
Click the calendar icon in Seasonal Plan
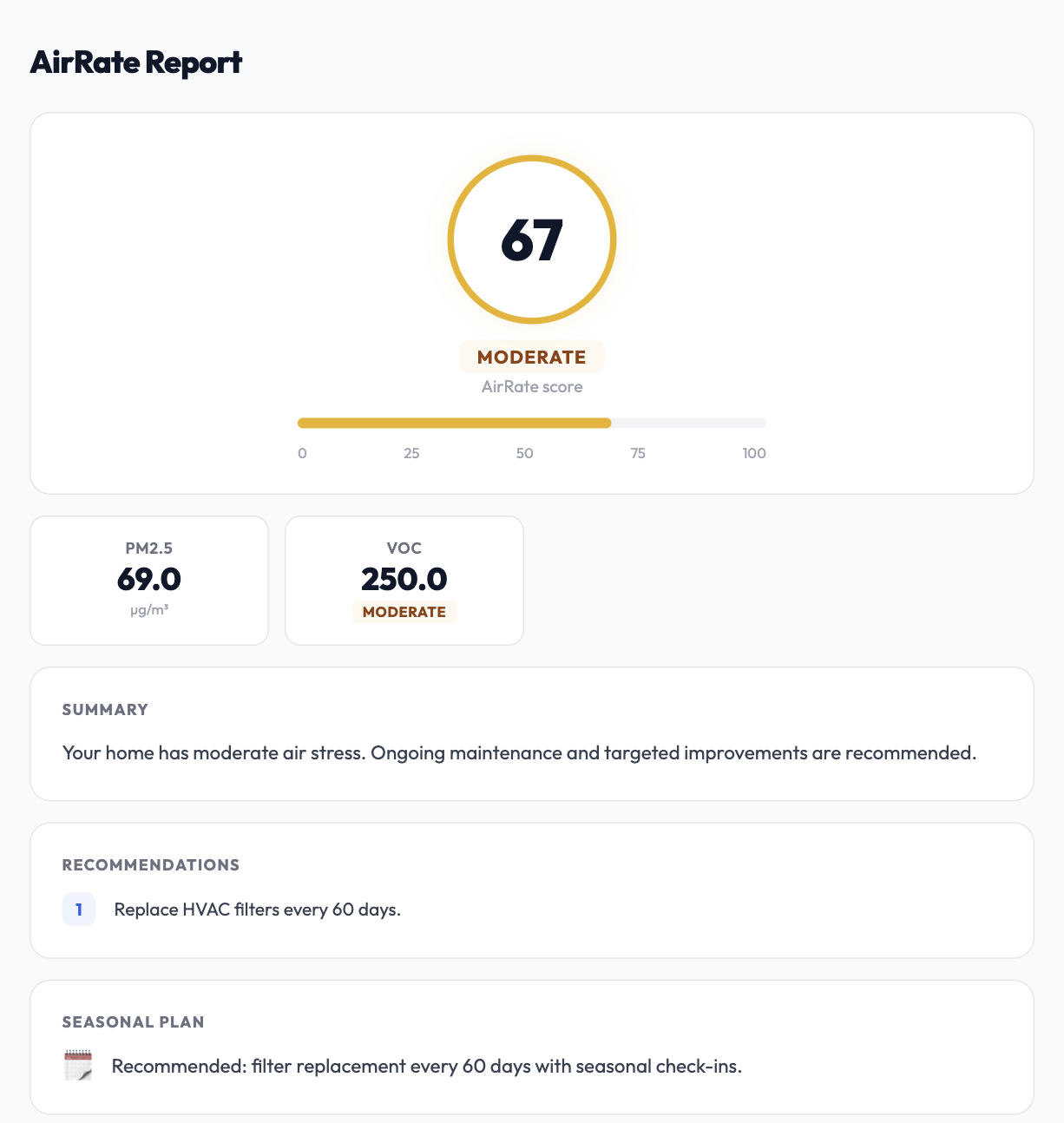tap(77, 1066)
